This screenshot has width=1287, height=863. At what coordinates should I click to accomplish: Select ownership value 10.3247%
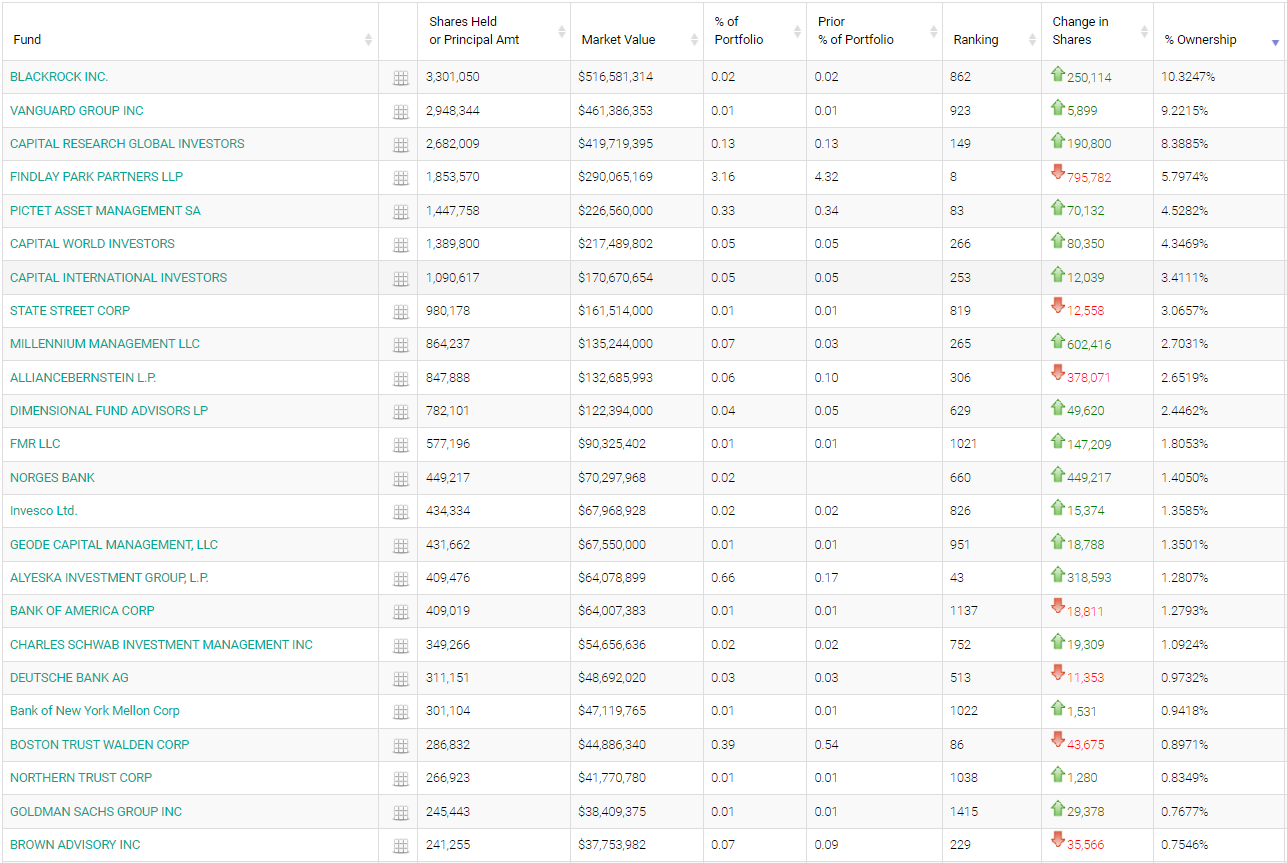(1188, 77)
